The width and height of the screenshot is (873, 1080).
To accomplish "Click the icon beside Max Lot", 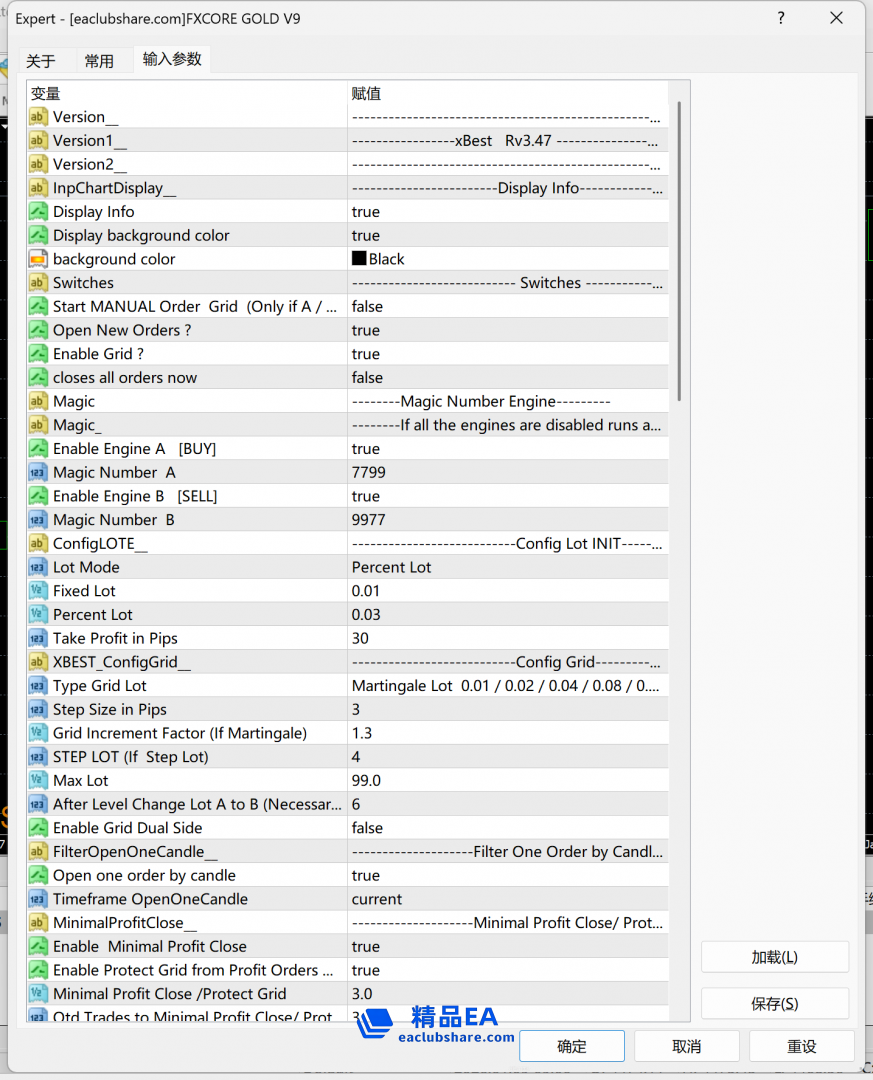I will point(38,781).
